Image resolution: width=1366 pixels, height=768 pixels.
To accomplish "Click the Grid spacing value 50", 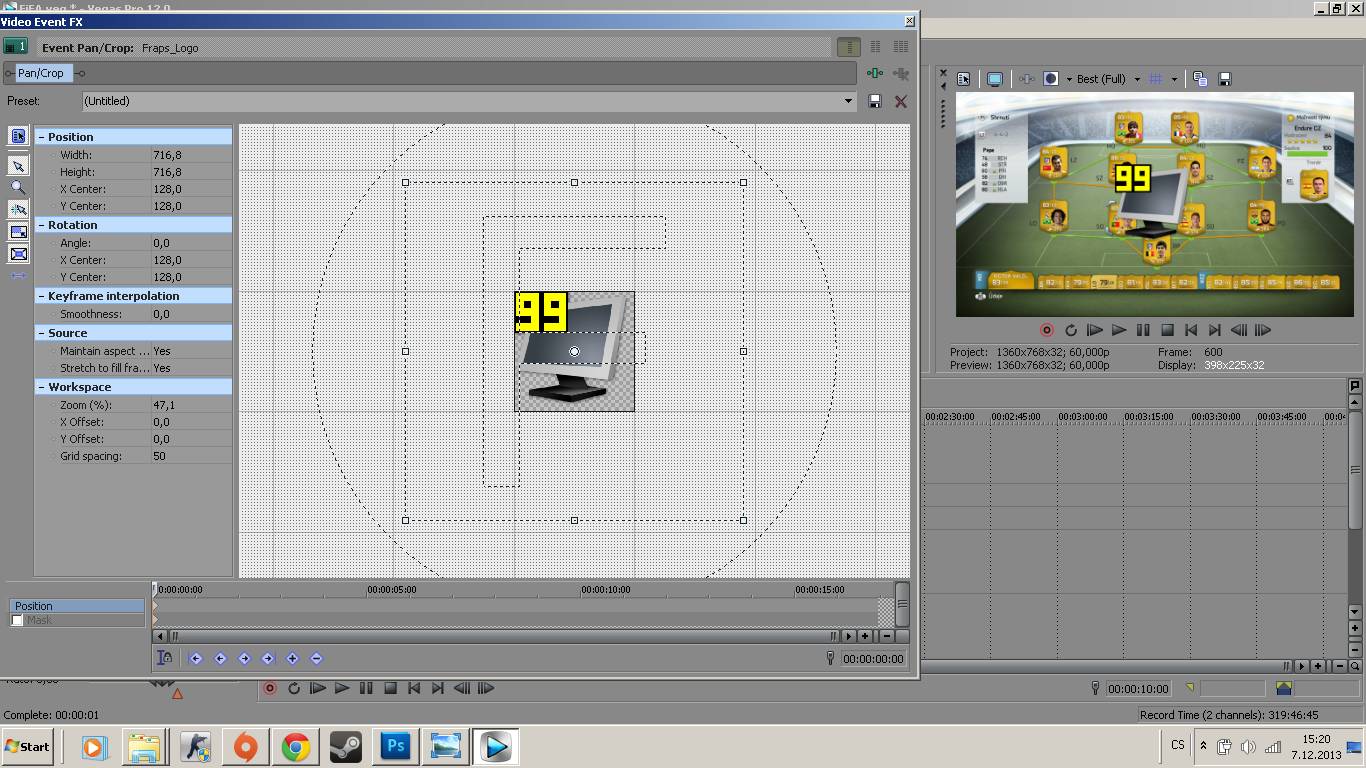I will coord(190,456).
